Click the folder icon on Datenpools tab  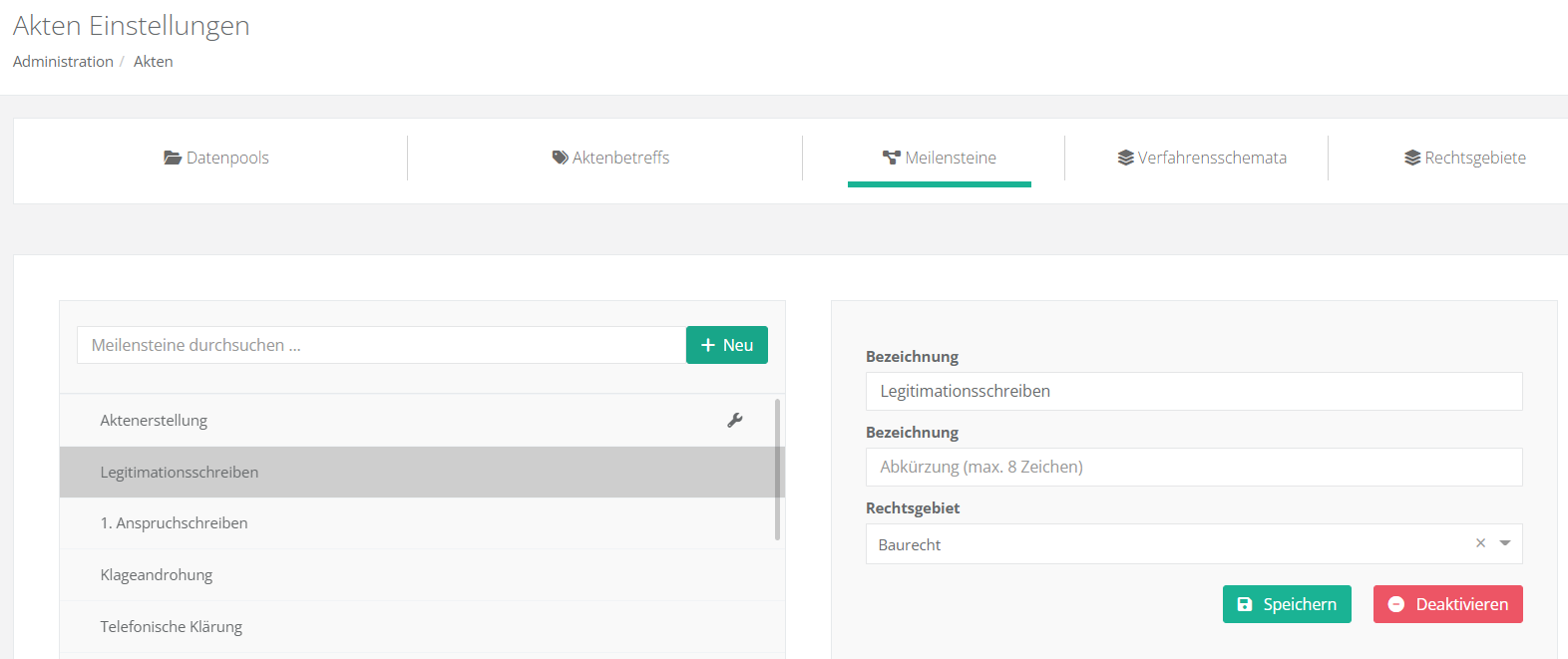(173, 158)
